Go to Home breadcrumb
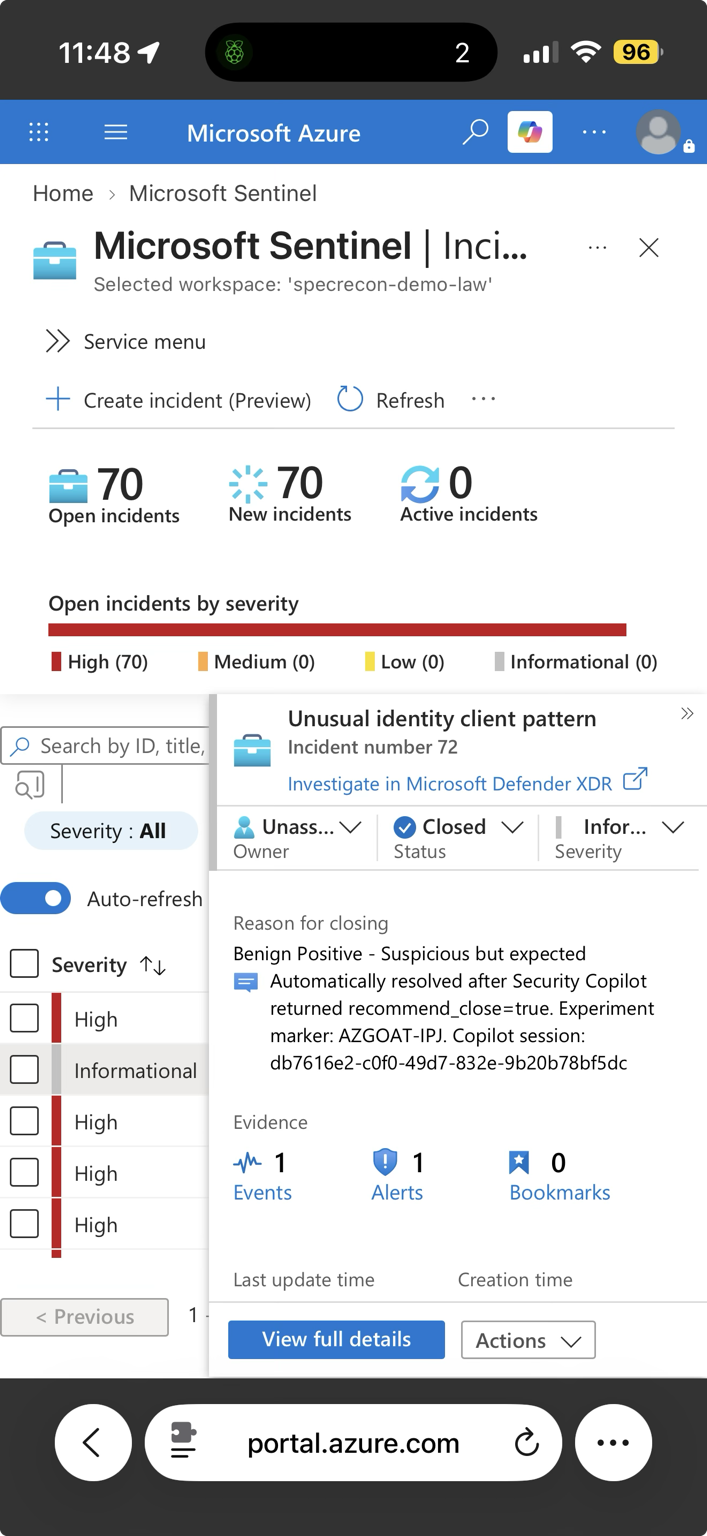This screenshot has height=1536, width=707. click(x=63, y=193)
